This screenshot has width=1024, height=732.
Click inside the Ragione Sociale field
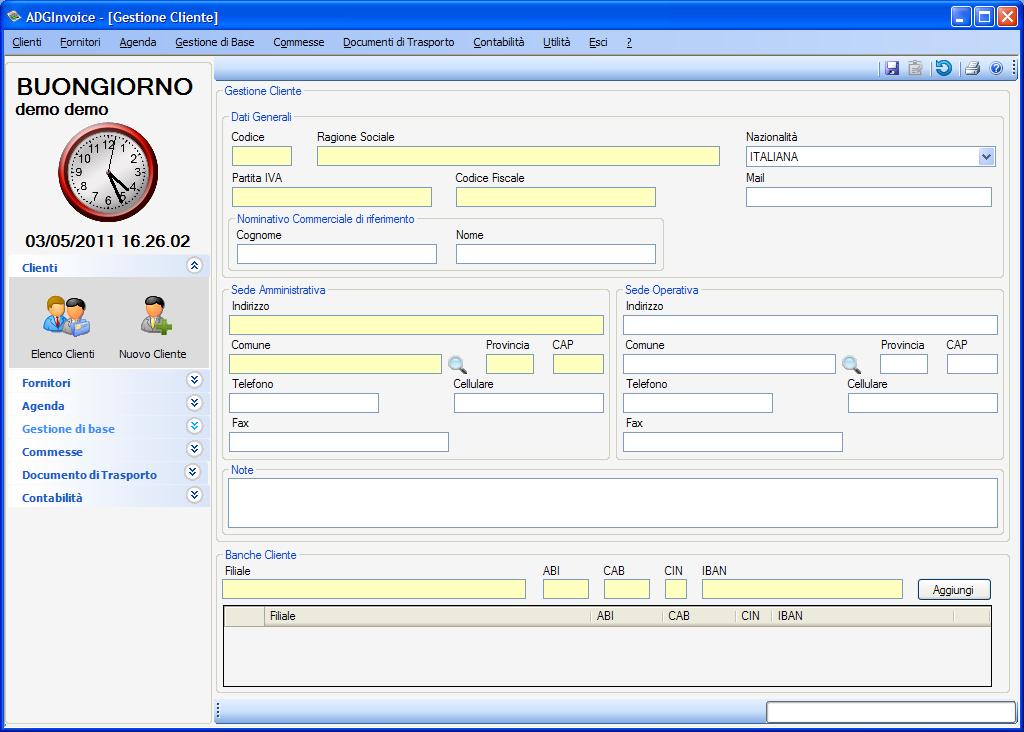coord(518,156)
